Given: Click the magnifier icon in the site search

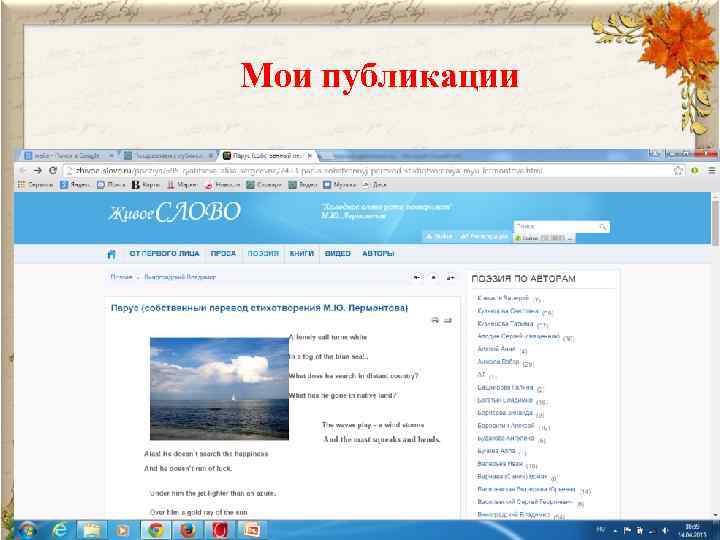Looking at the screenshot, I should [602, 226].
